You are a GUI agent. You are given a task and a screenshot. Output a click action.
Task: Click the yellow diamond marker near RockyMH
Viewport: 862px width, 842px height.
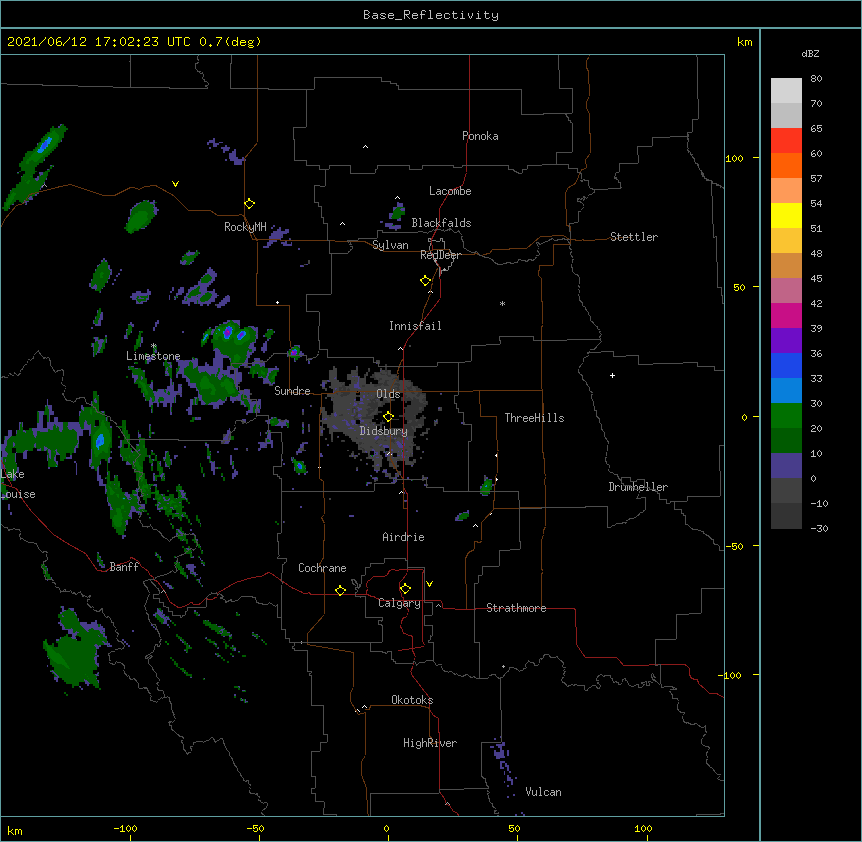[x=250, y=204]
